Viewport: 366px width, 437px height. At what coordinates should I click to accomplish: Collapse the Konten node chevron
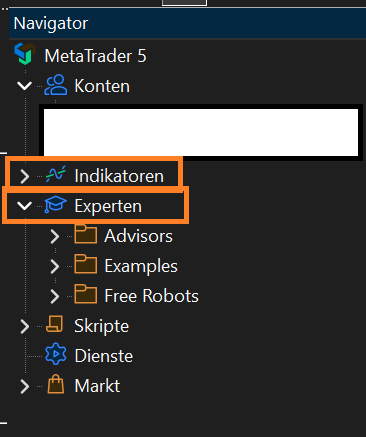25,86
